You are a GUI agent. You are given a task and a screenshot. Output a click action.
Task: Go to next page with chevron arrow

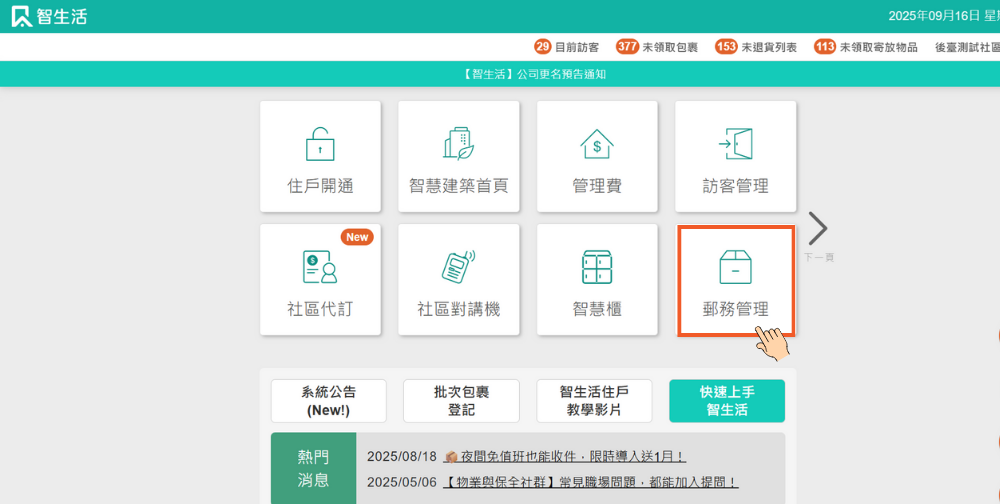tap(817, 229)
